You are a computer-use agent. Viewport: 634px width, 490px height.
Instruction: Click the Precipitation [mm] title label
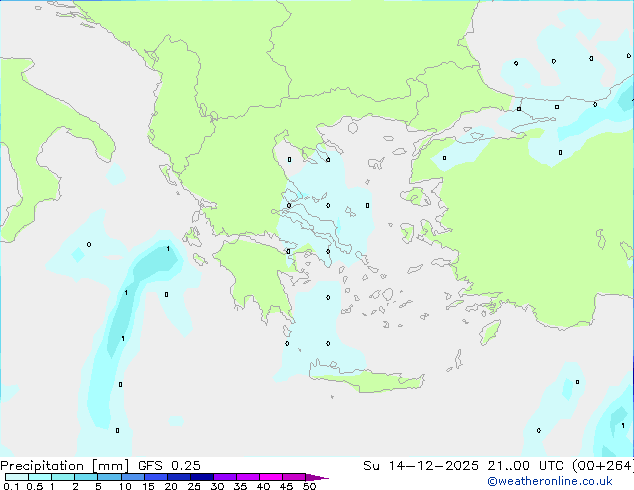pyautogui.click(x=64, y=466)
